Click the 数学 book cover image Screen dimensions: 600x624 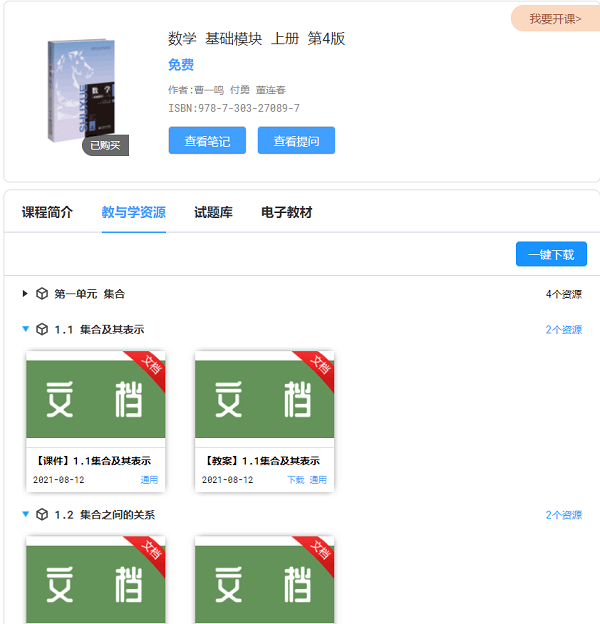(x=81, y=90)
